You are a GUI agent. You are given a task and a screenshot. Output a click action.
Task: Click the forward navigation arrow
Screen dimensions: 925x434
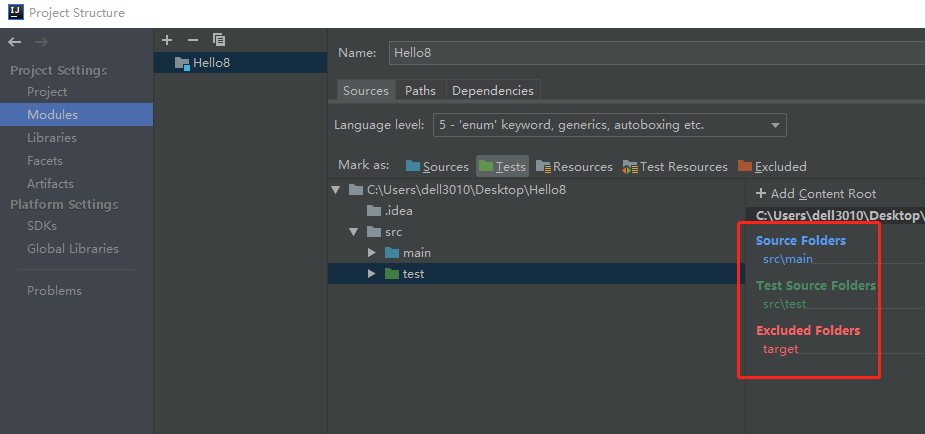pos(41,42)
